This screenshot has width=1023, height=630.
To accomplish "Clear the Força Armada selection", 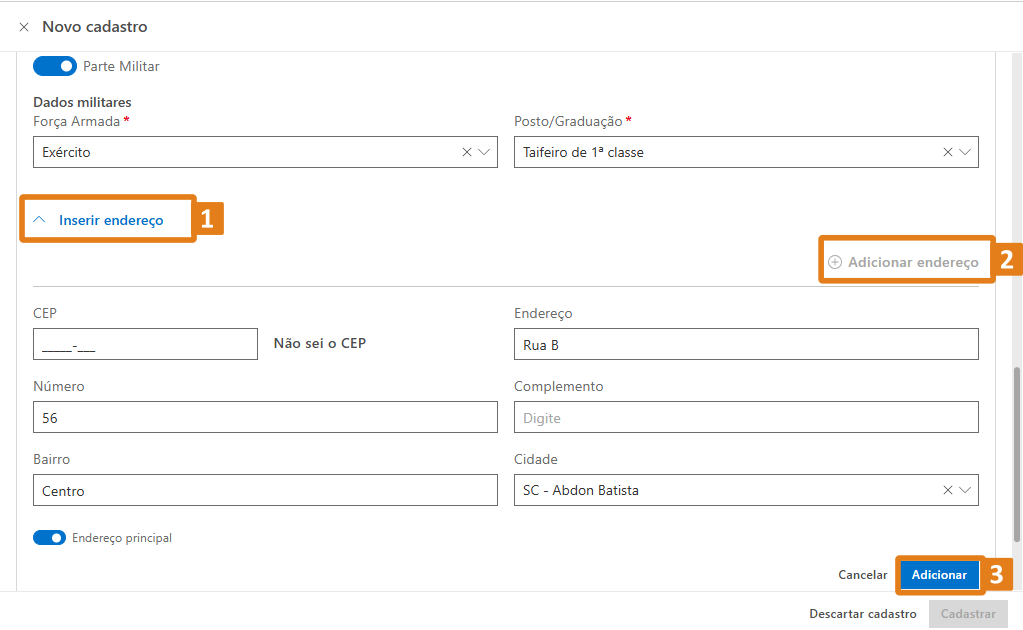I will point(466,152).
